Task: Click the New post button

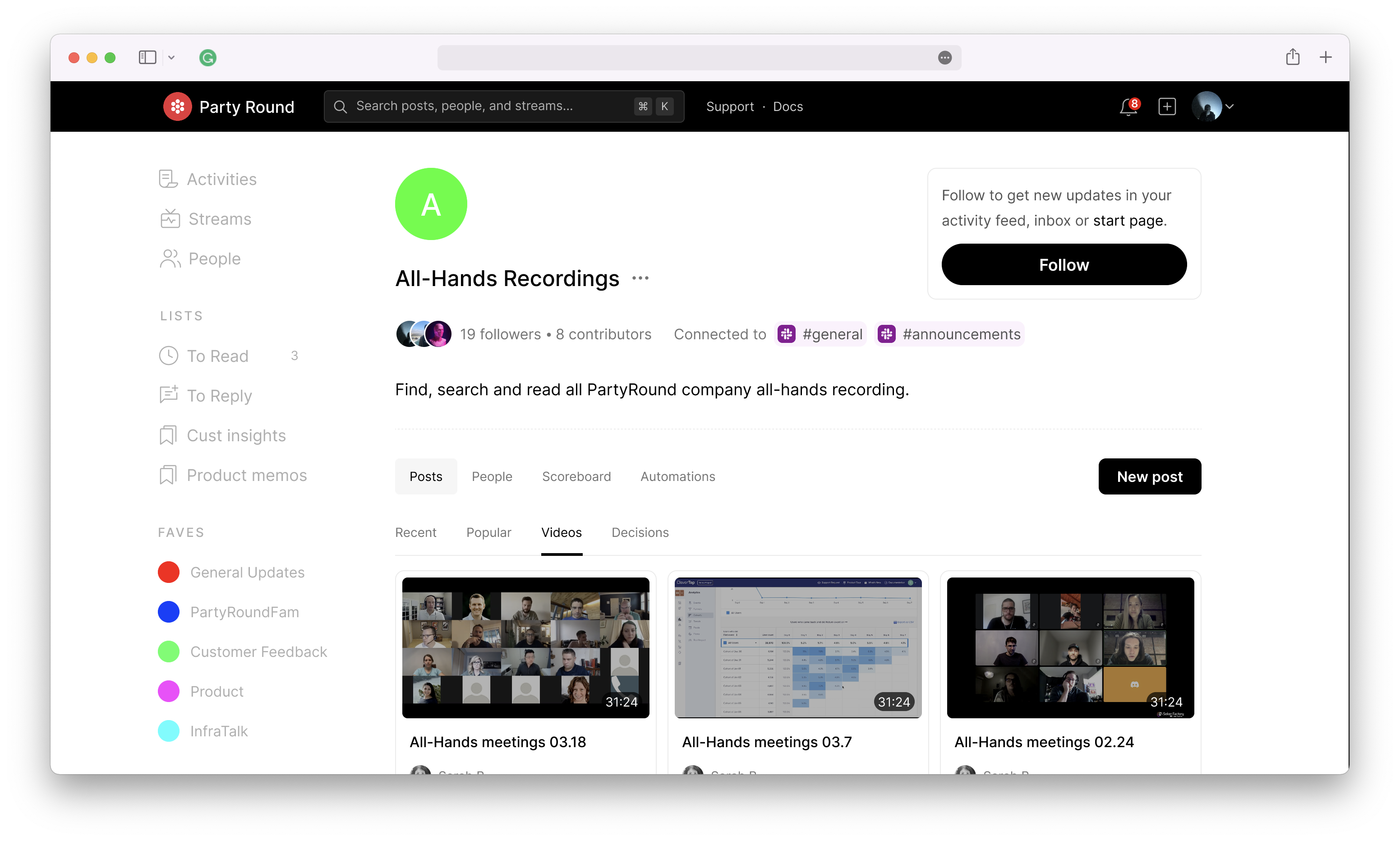Action: (1149, 476)
